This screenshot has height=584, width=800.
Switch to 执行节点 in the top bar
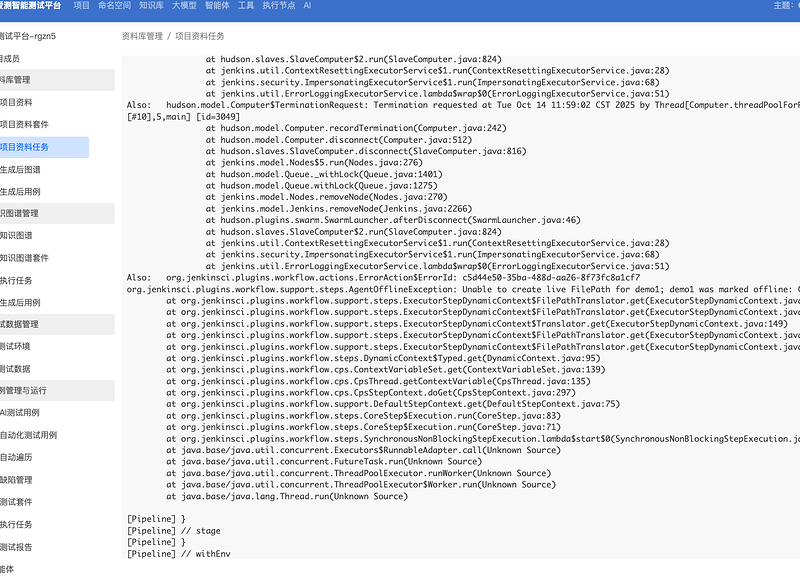coord(279,6)
